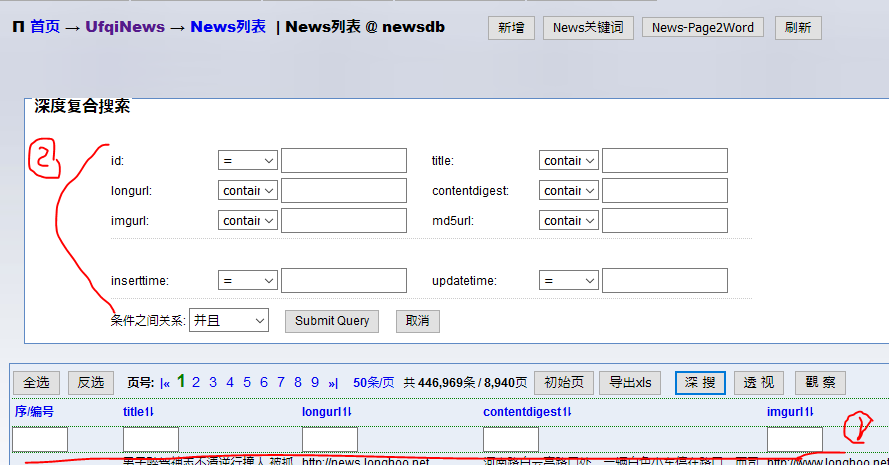Sort by imgurl column header
The width and height of the screenshot is (889, 465).
pyautogui.click(x=790, y=412)
